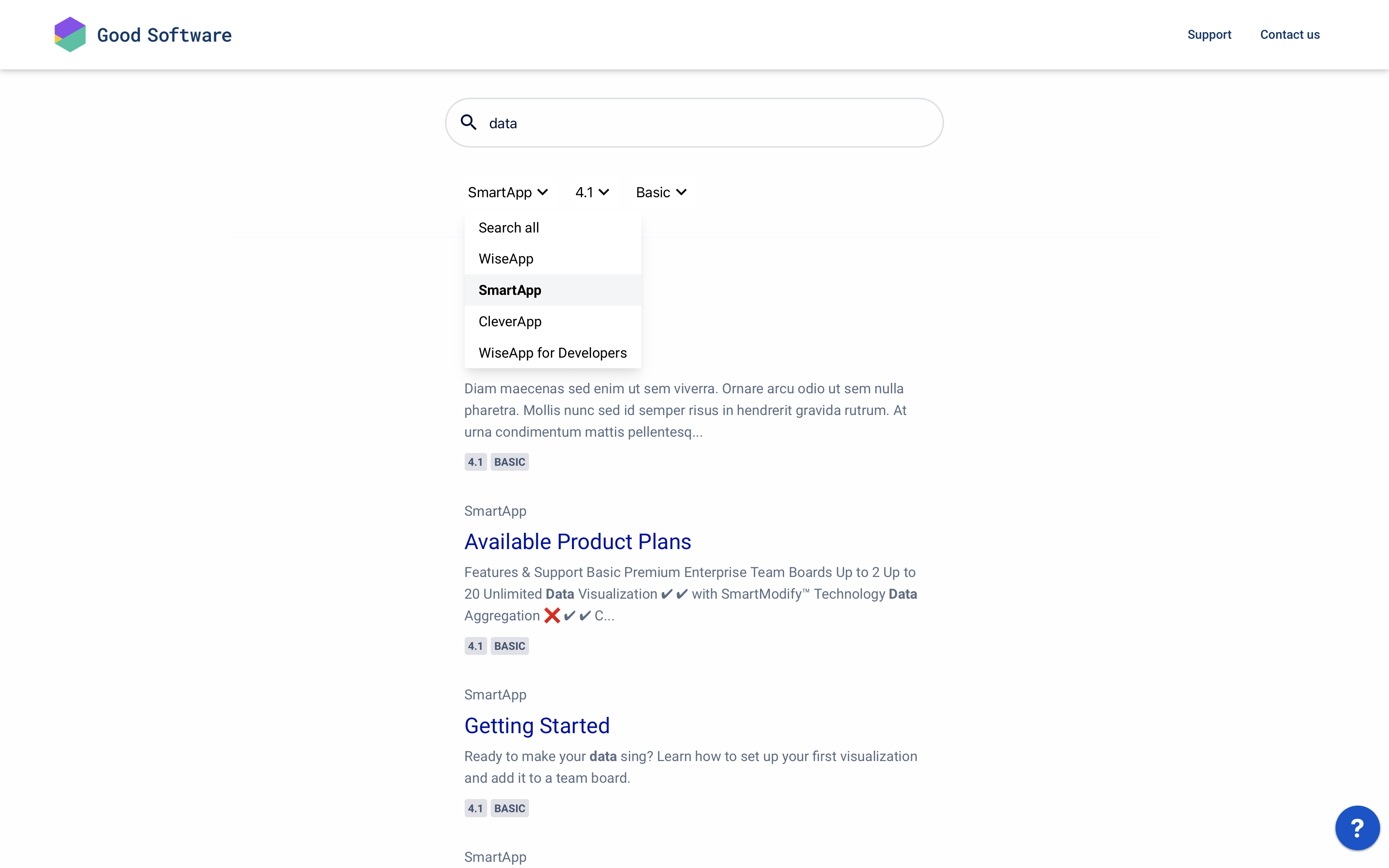Open the Available Product Plans result

tap(577, 541)
